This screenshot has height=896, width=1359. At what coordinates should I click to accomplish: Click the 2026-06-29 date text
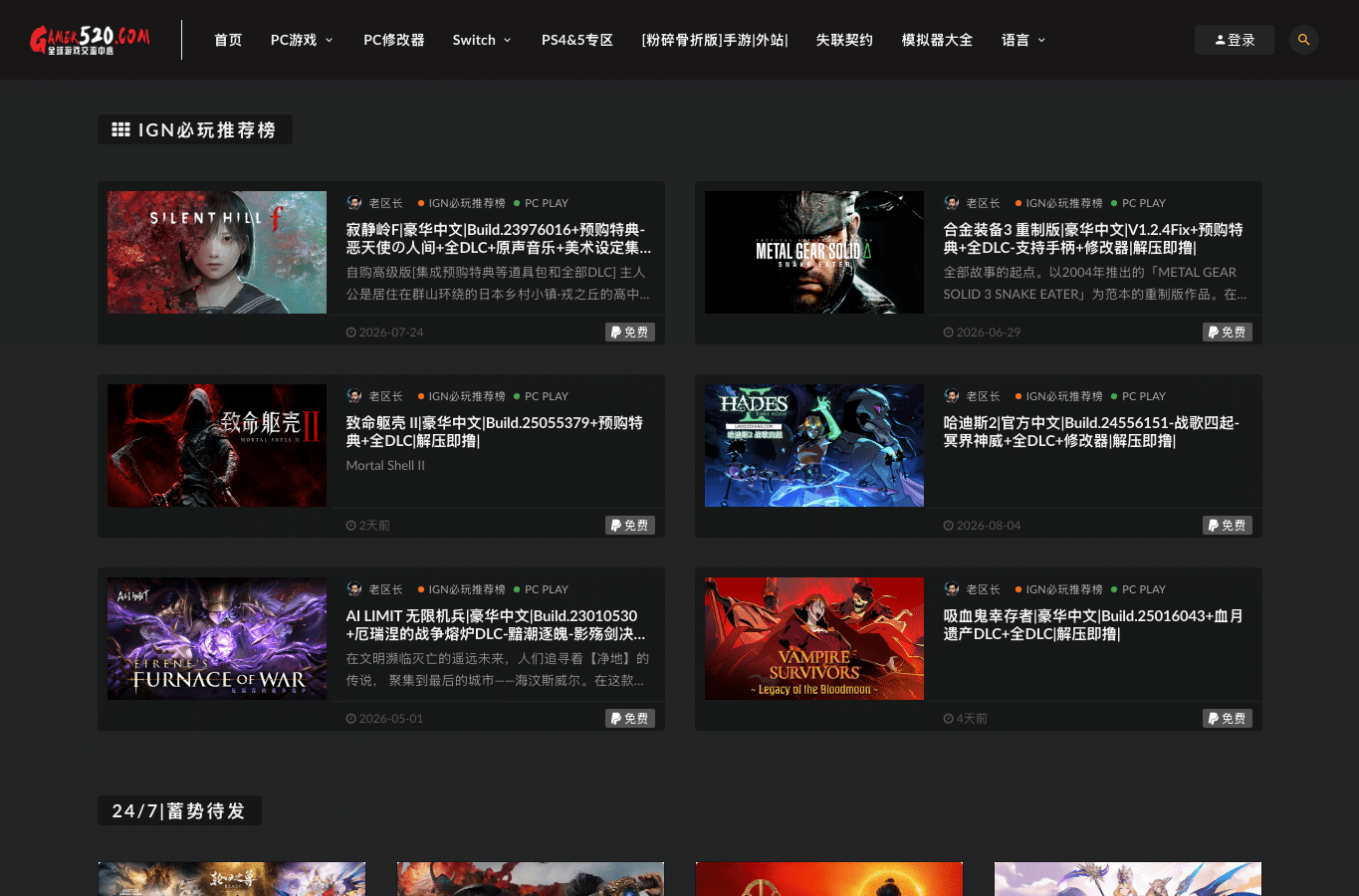[x=983, y=333]
